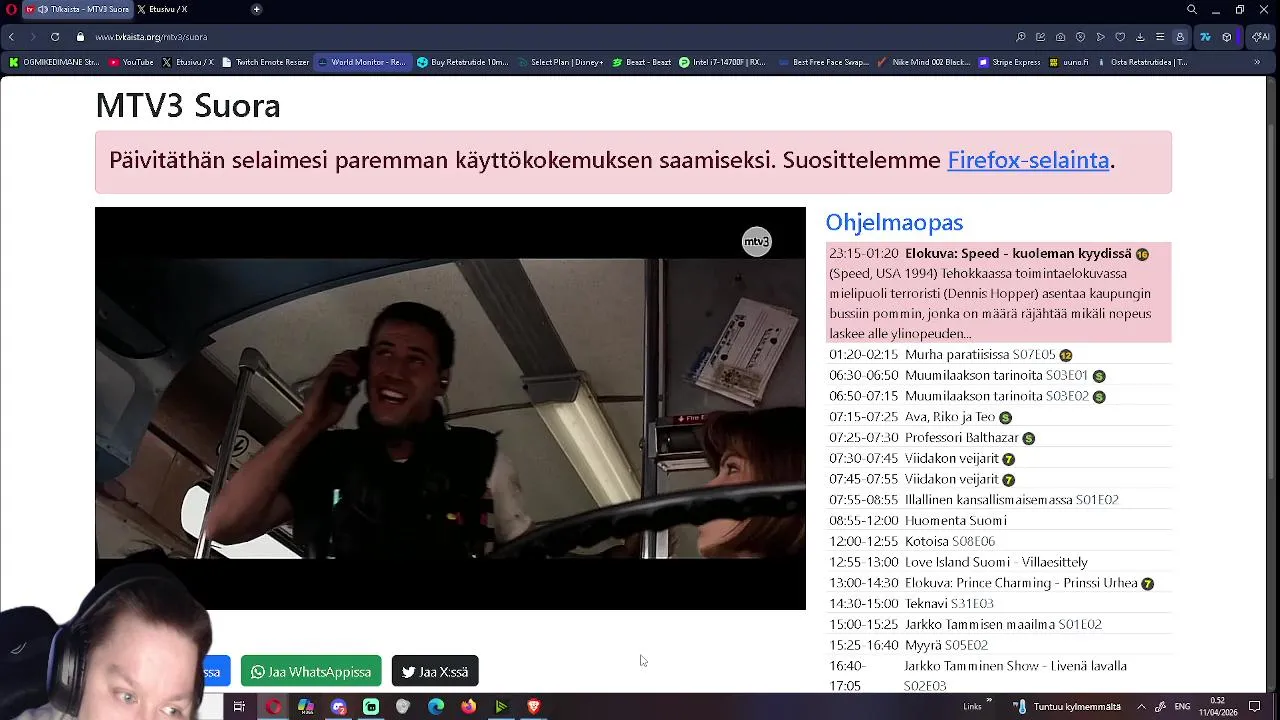Click the site security lock icon
Screen dimensions: 1280x720
[80, 37]
